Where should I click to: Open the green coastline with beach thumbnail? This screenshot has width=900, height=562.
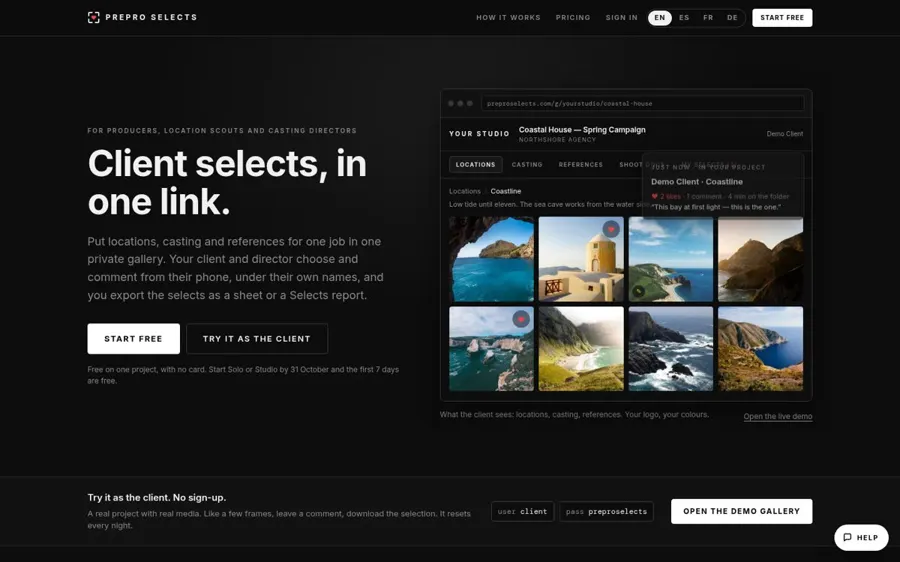tap(670, 259)
